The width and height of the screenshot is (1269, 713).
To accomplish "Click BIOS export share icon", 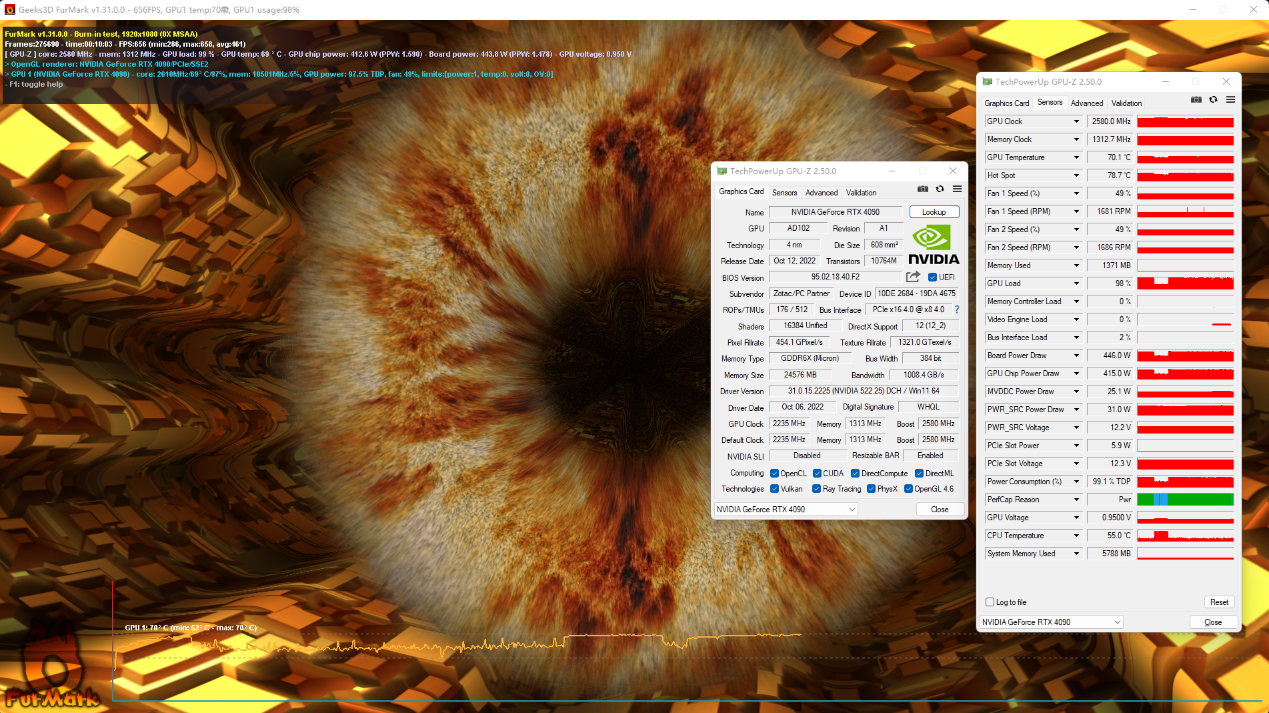I will pos(913,277).
